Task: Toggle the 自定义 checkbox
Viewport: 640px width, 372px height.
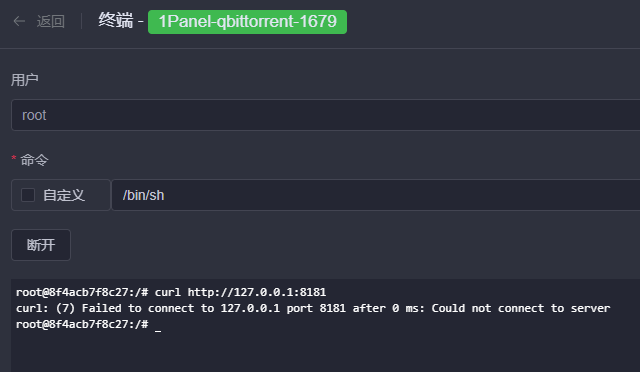Action: (28, 195)
